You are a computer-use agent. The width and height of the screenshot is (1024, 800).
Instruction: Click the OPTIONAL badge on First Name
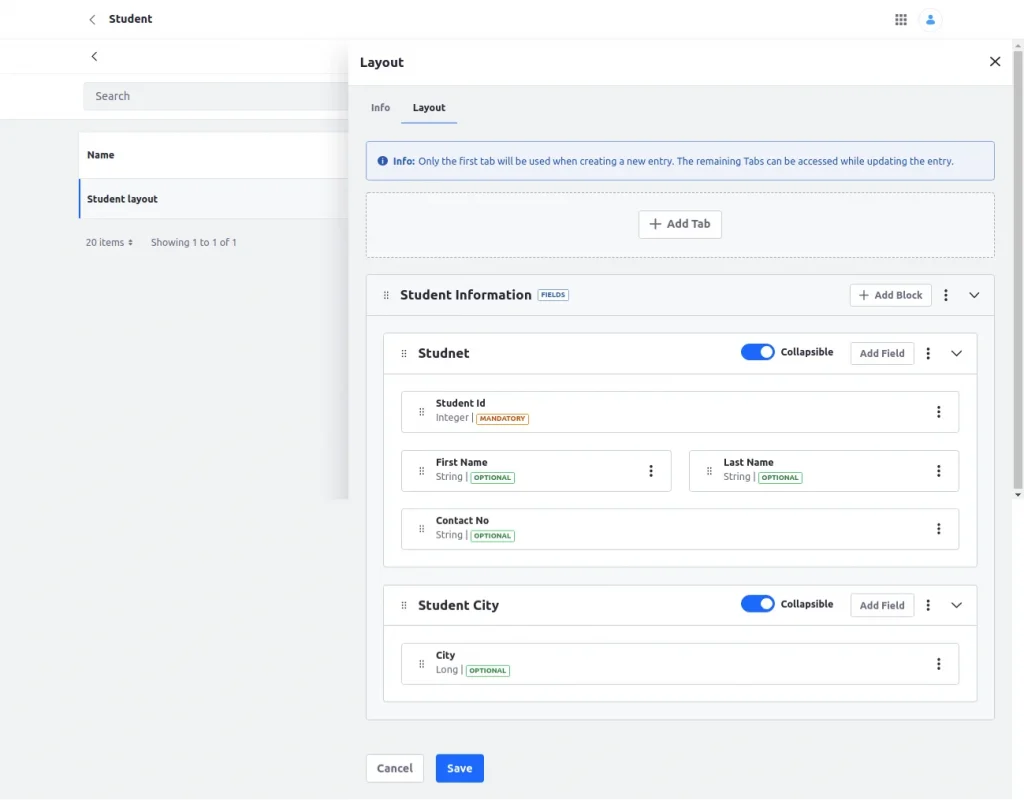coord(492,477)
